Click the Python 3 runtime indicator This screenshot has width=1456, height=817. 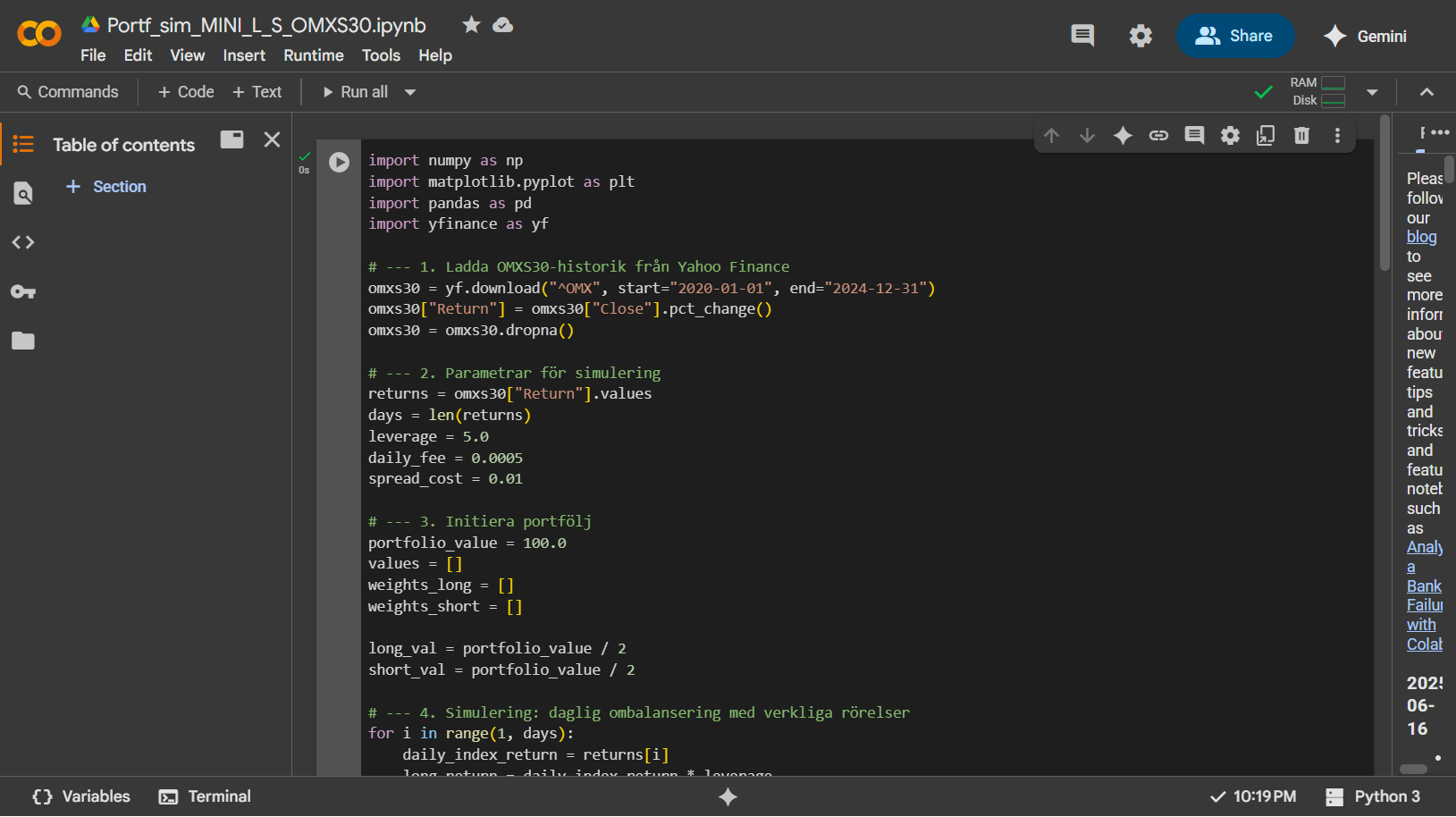coord(1373,796)
